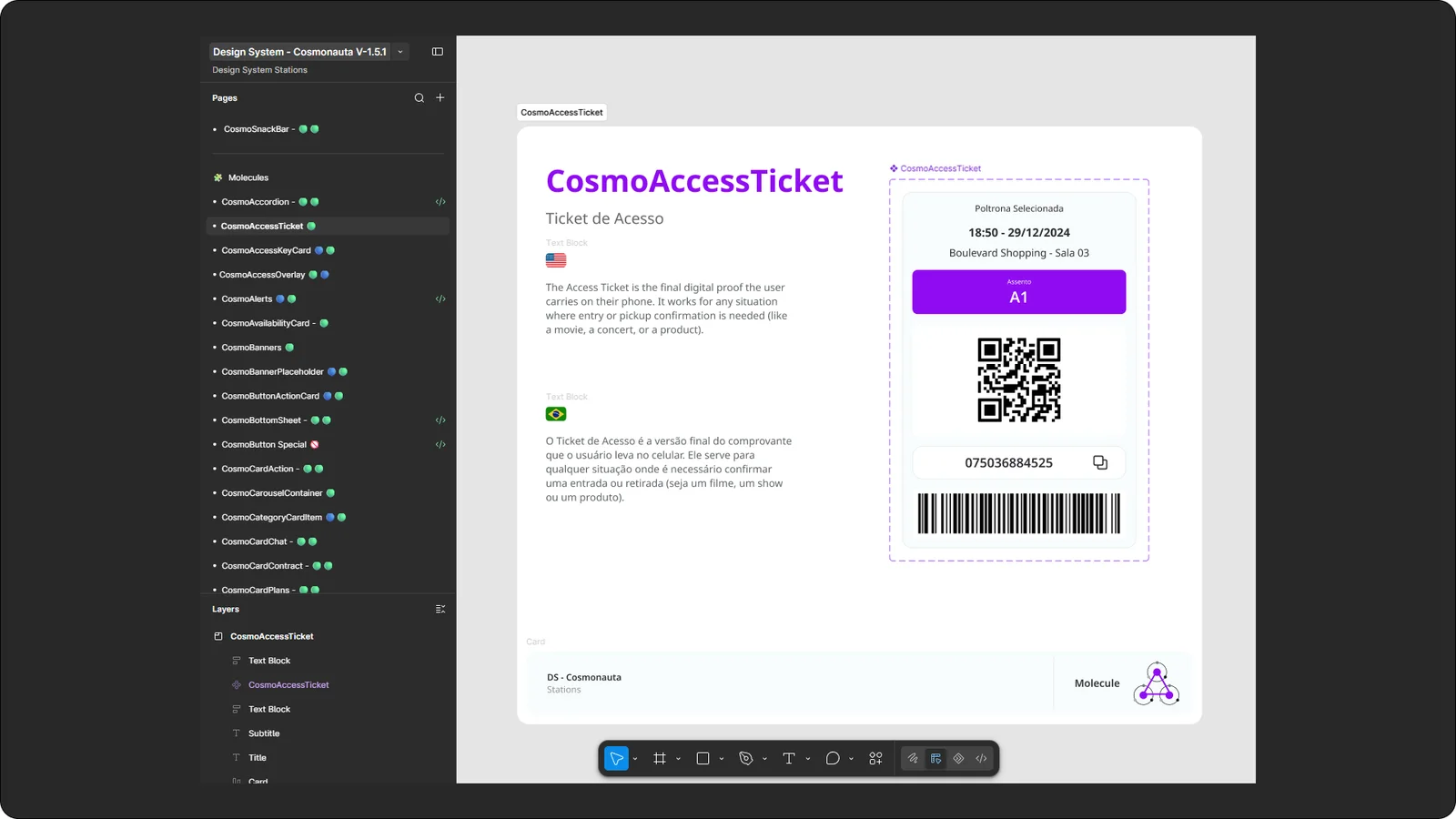
Task: Click the dev-ready code icon beside CosmoButton Special
Action: (440, 444)
